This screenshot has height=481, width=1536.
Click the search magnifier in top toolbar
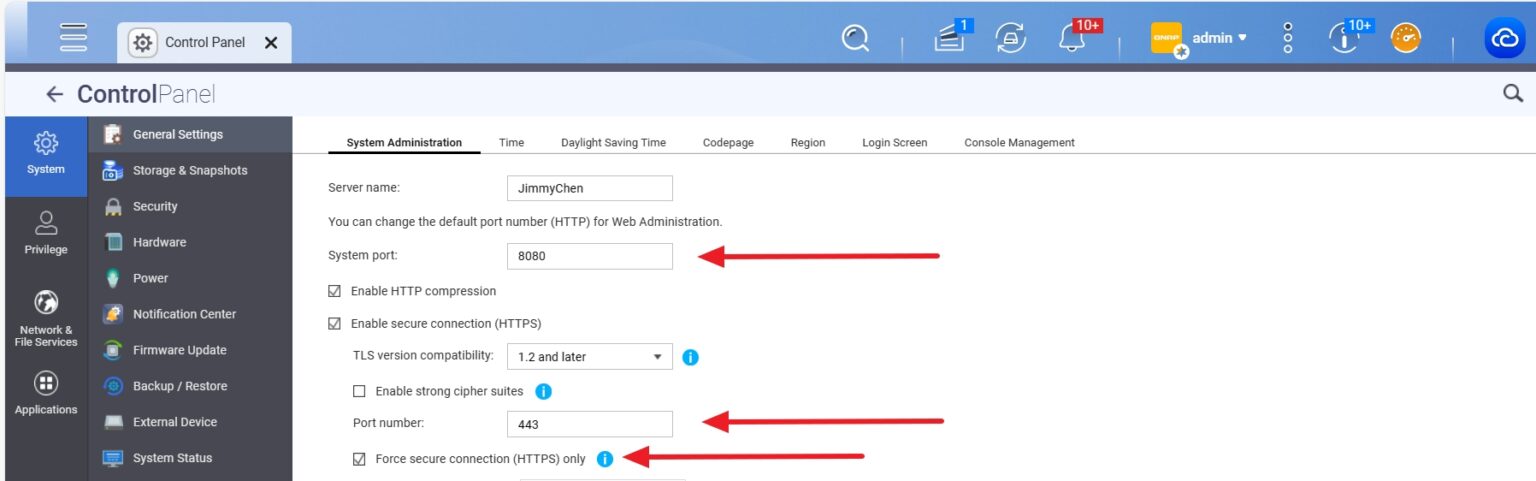[x=856, y=38]
